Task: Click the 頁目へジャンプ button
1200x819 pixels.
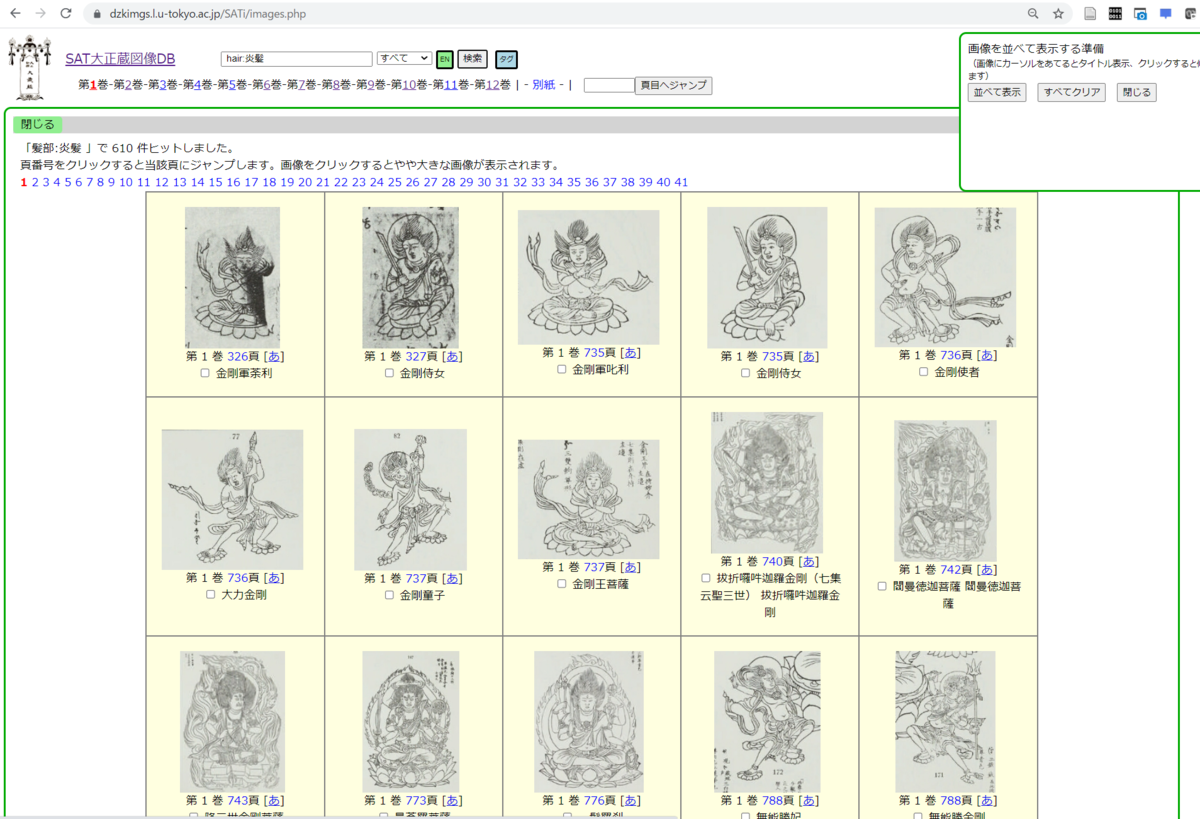Action: pyautogui.click(x=673, y=86)
